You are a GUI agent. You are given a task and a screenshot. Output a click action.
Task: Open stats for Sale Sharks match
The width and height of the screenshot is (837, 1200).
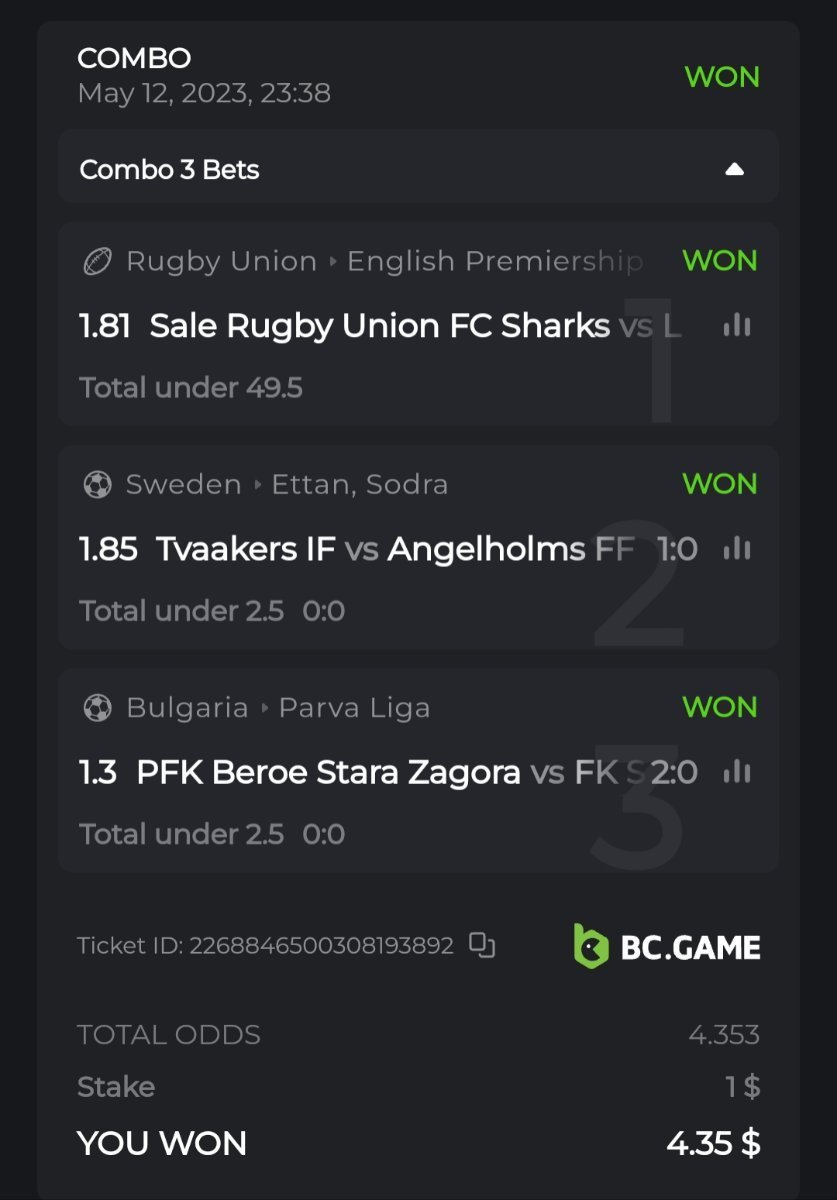point(737,325)
